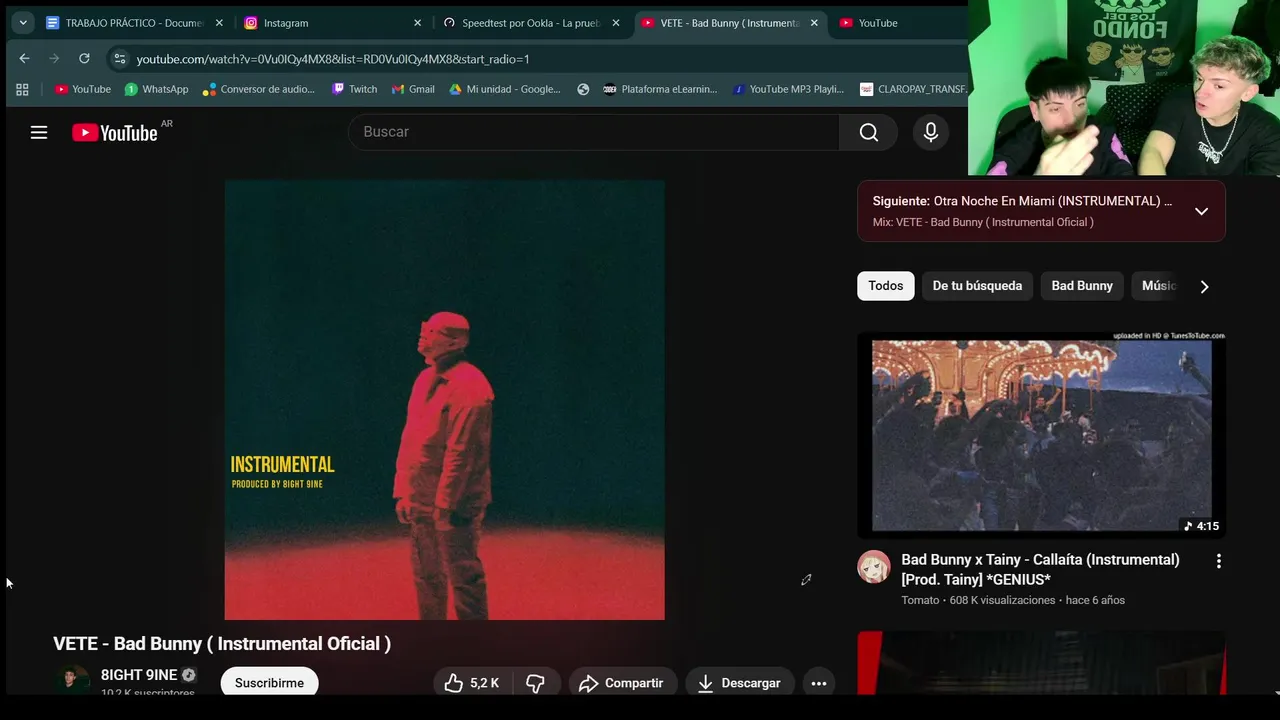Image resolution: width=1280 pixels, height=720 pixels.
Task: Dislike the video with thumbs down
Action: tap(536, 683)
